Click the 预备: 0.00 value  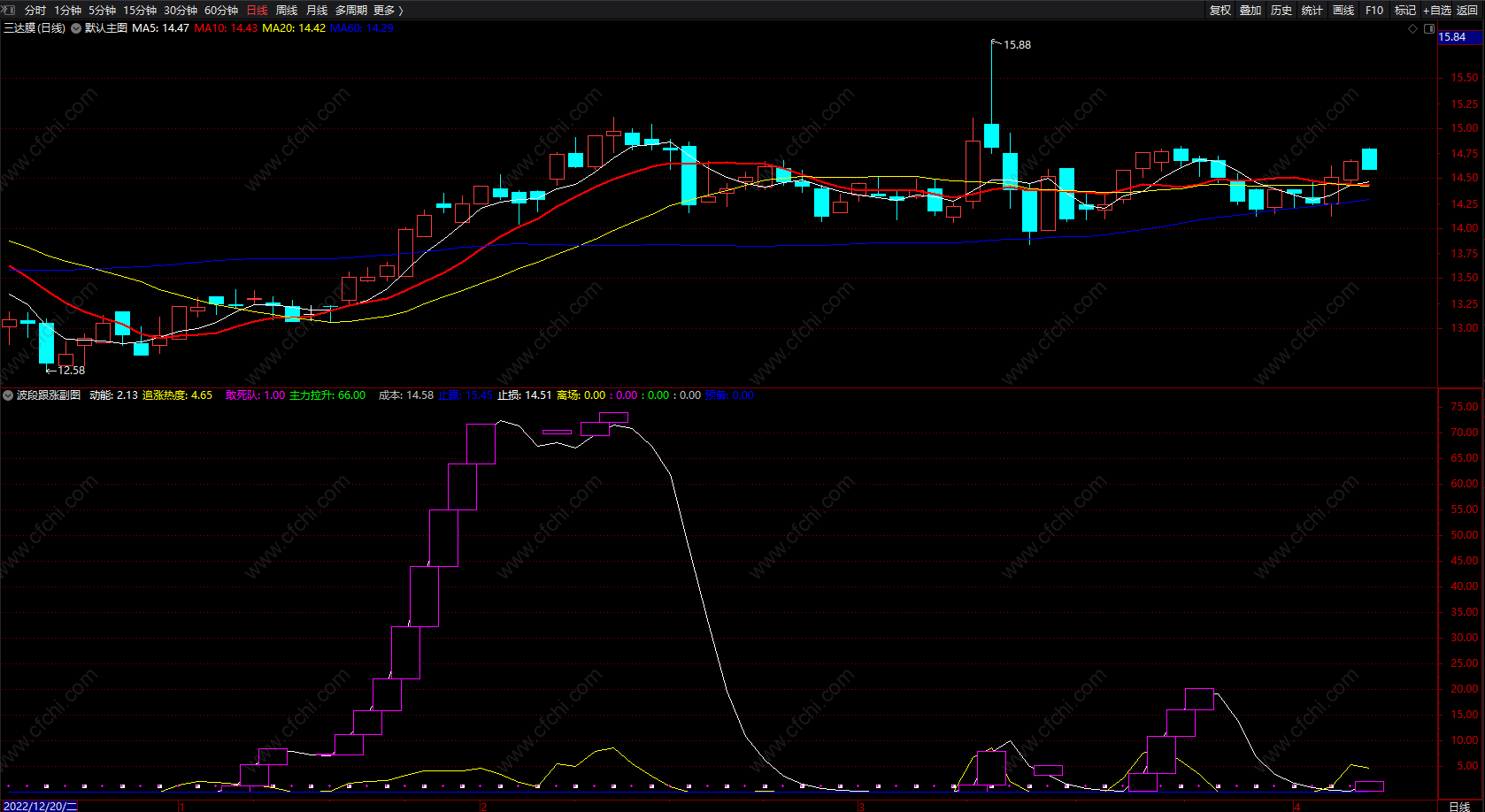coord(729,395)
